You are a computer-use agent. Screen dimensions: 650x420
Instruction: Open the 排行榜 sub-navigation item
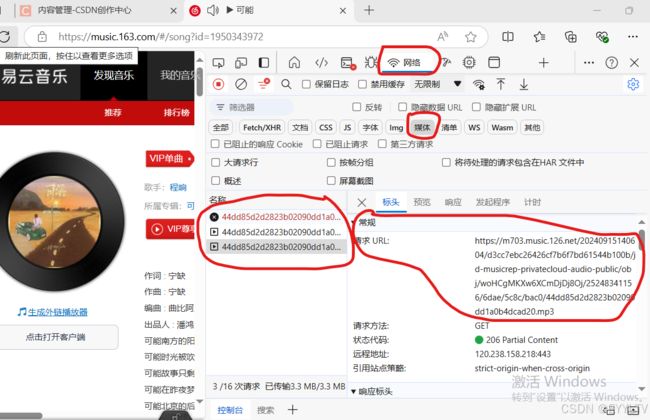click(177, 112)
